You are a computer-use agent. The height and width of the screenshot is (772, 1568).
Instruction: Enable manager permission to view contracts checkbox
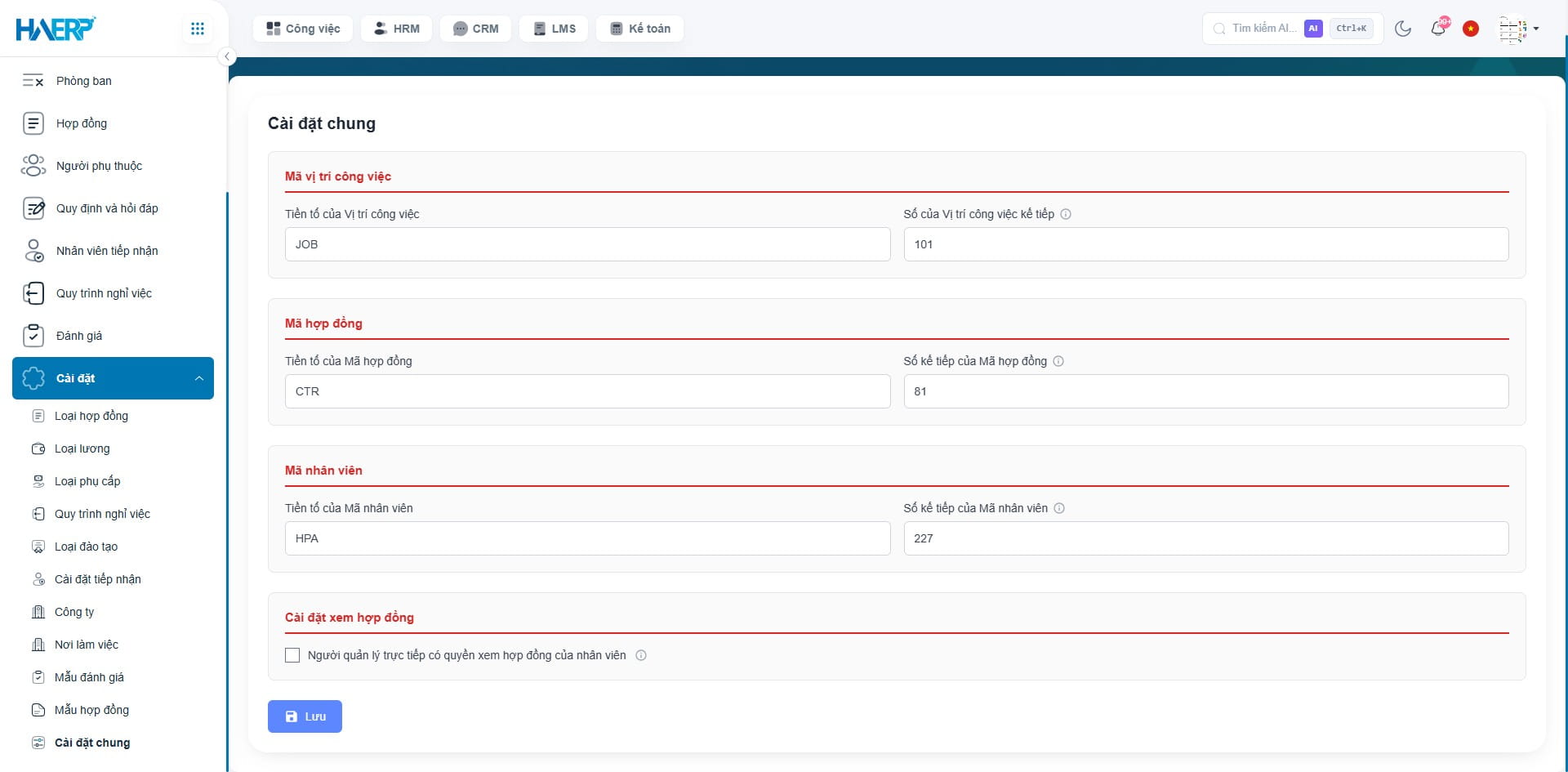click(292, 655)
